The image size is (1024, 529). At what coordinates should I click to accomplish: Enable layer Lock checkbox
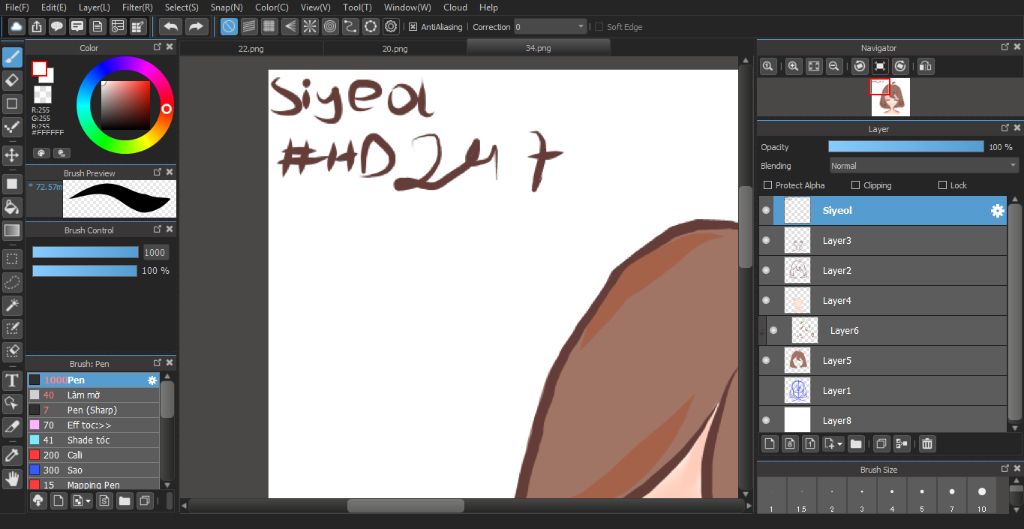coord(942,185)
